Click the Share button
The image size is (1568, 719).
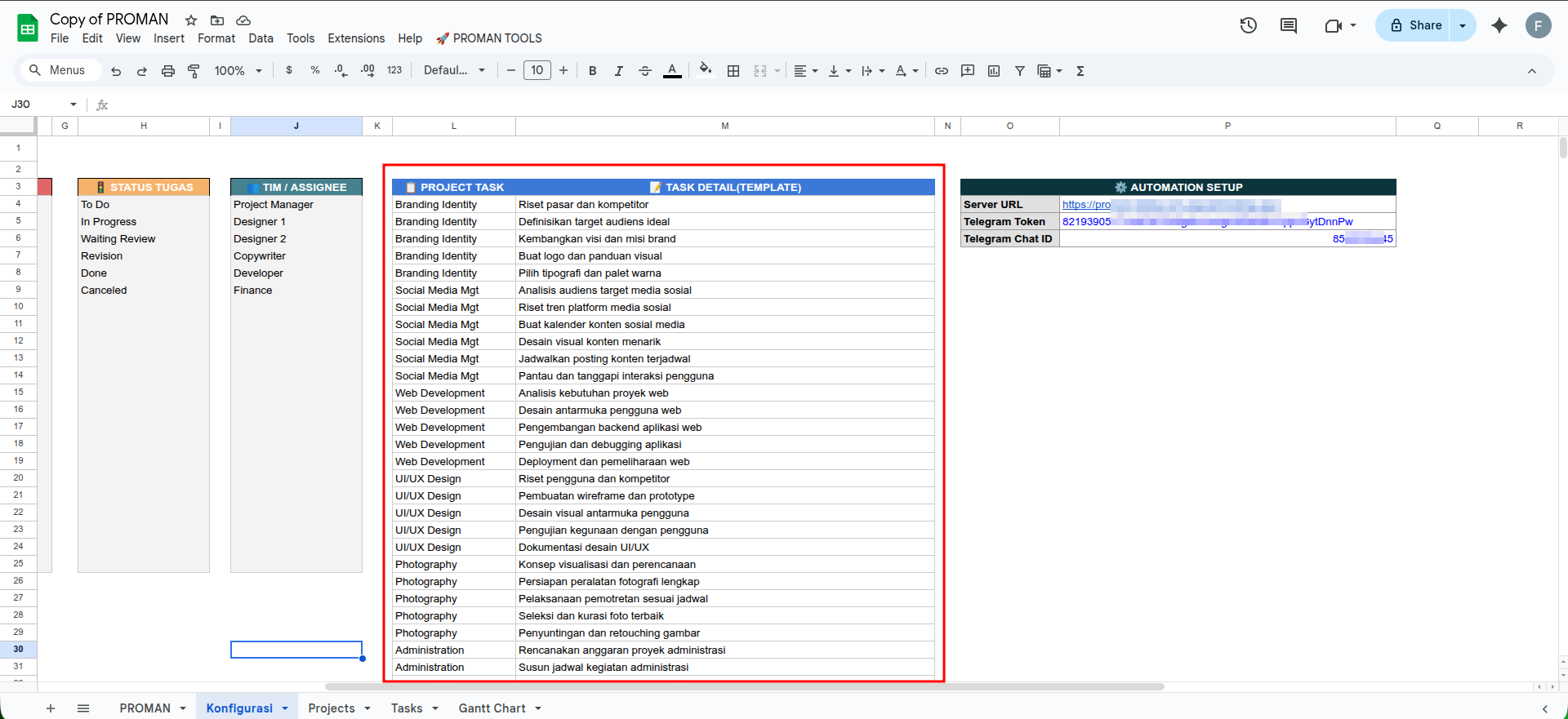[x=1415, y=25]
